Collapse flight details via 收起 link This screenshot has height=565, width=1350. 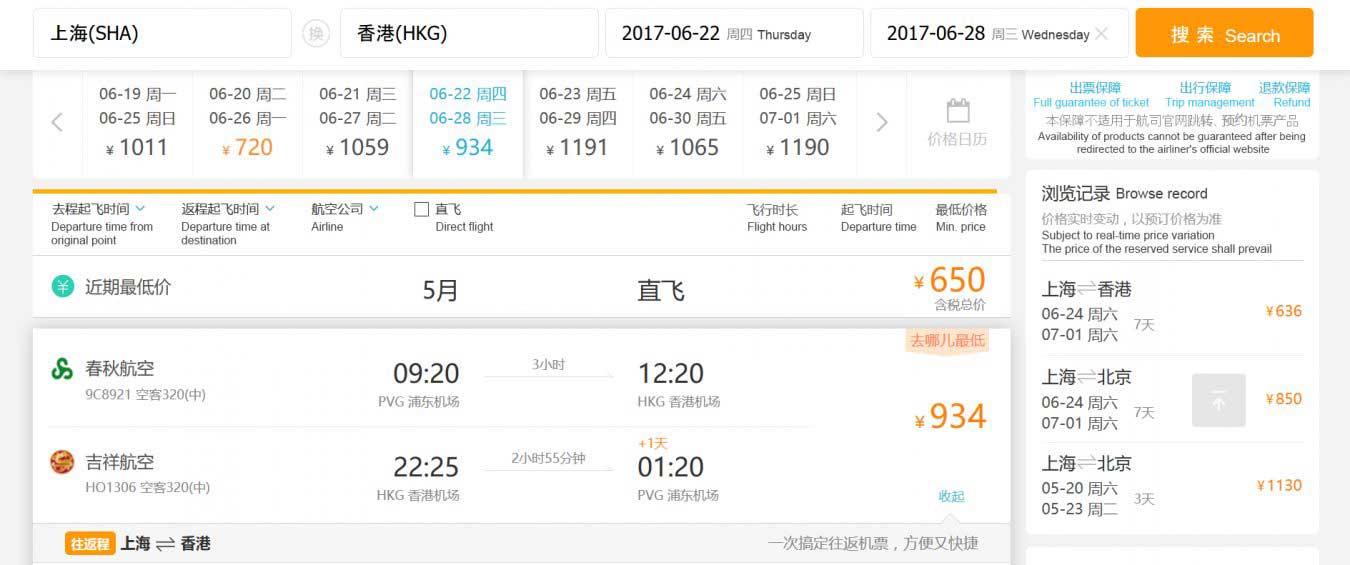951,496
